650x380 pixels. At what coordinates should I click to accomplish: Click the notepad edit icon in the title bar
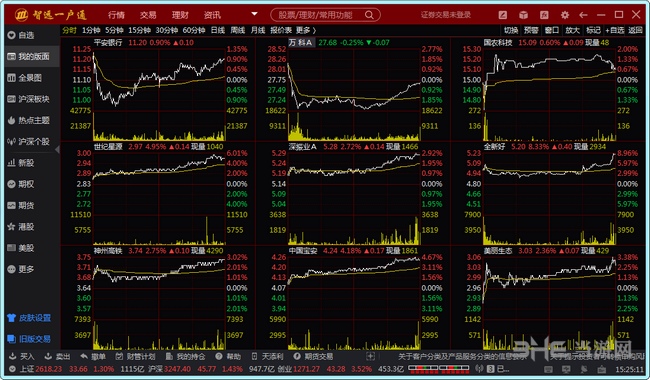tap(502, 15)
